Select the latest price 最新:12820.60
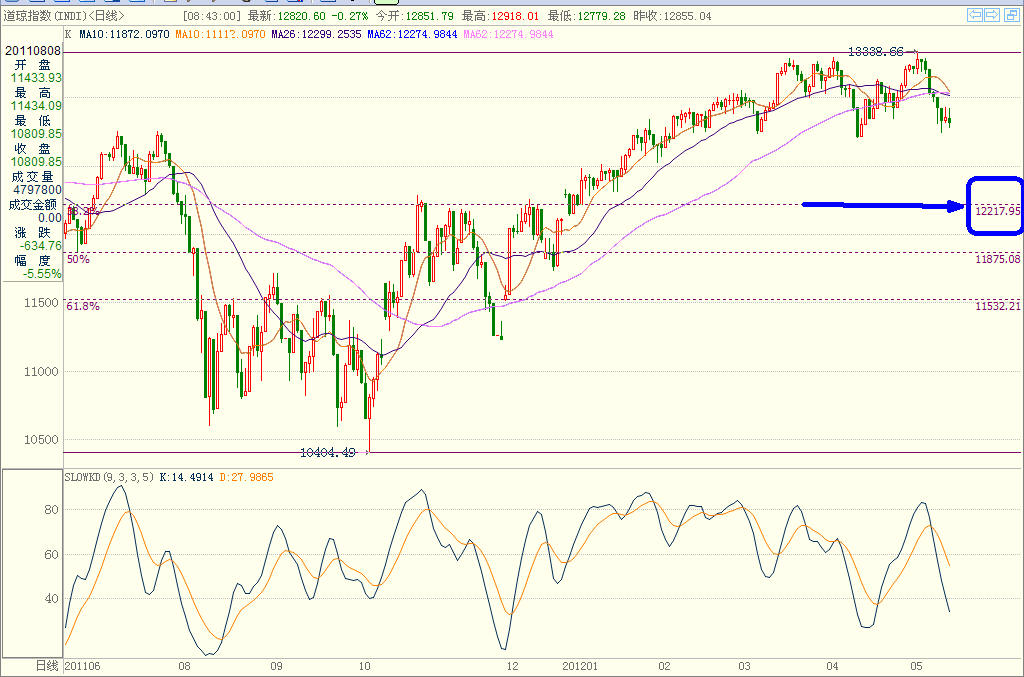This screenshot has height=677, width=1024. [286, 16]
